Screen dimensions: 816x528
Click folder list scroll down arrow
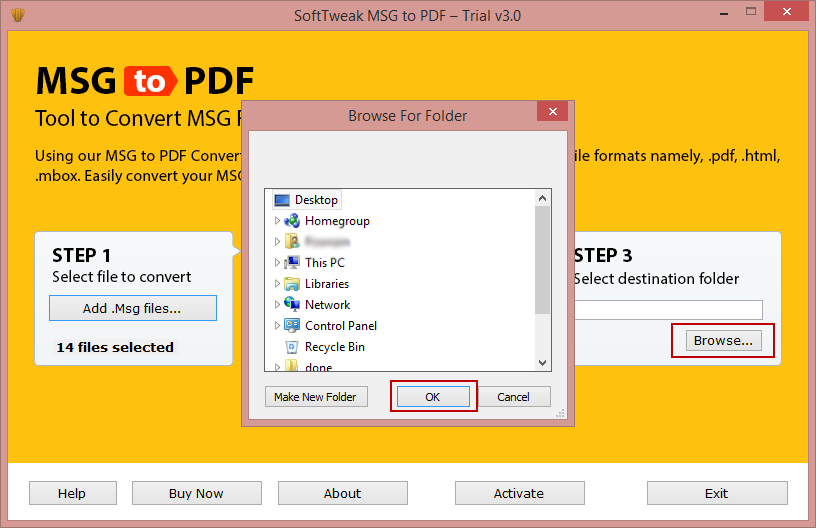[x=542, y=363]
